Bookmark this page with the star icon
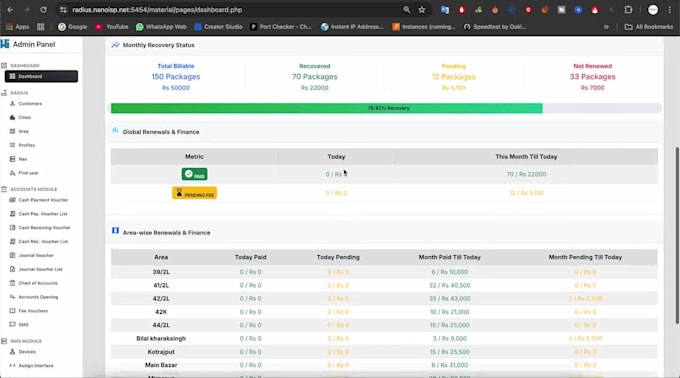 click(x=422, y=10)
